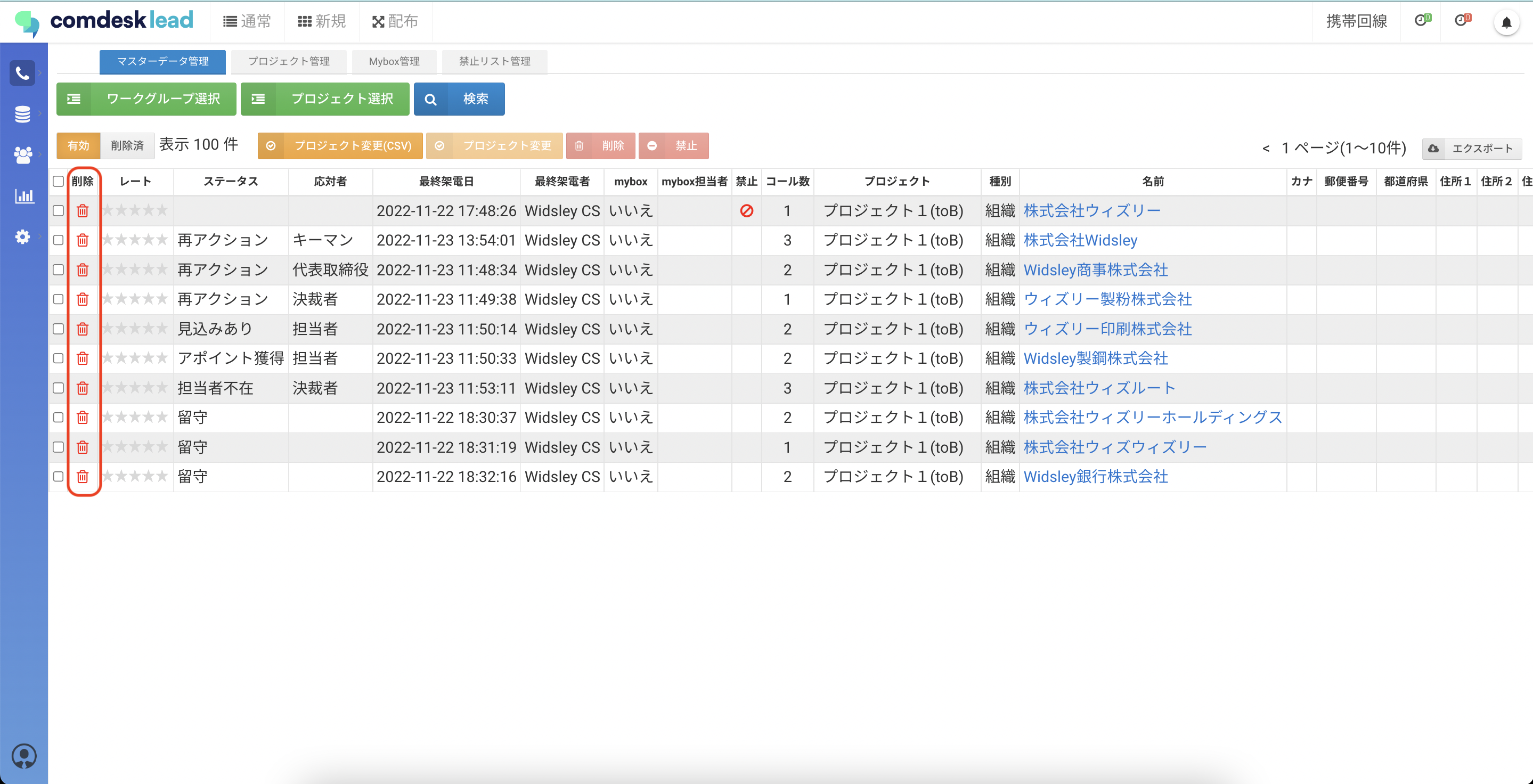Switch to the プロジェクト管理 tab

[289, 61]
